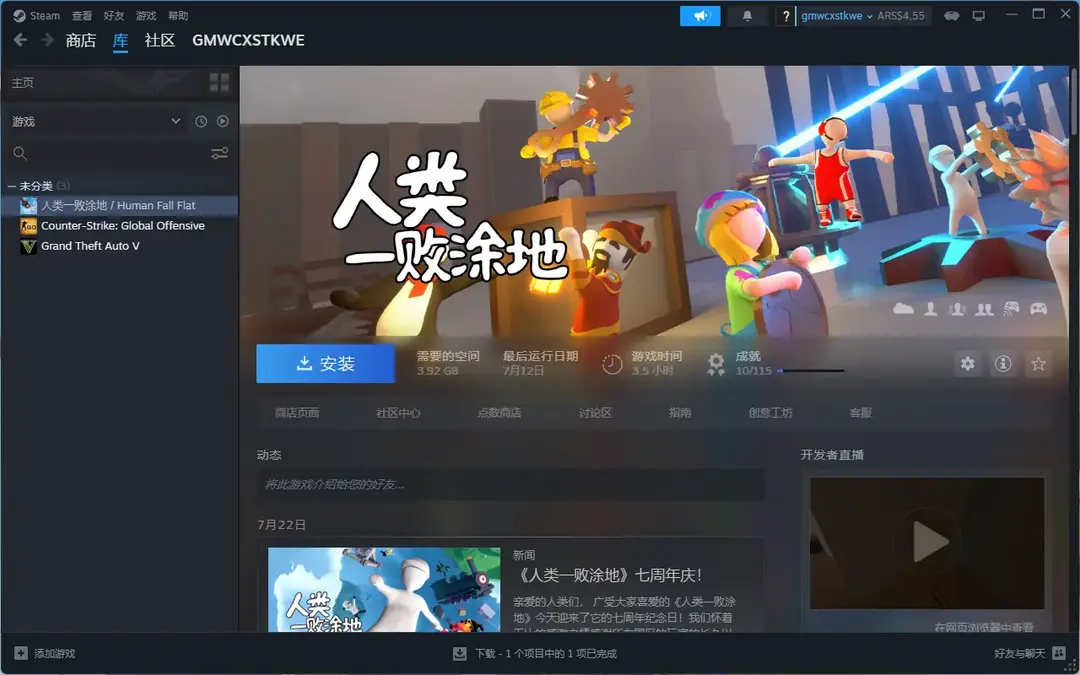Add game to favorites star
Screen dimensions: 1080x675
point(1039,364)
